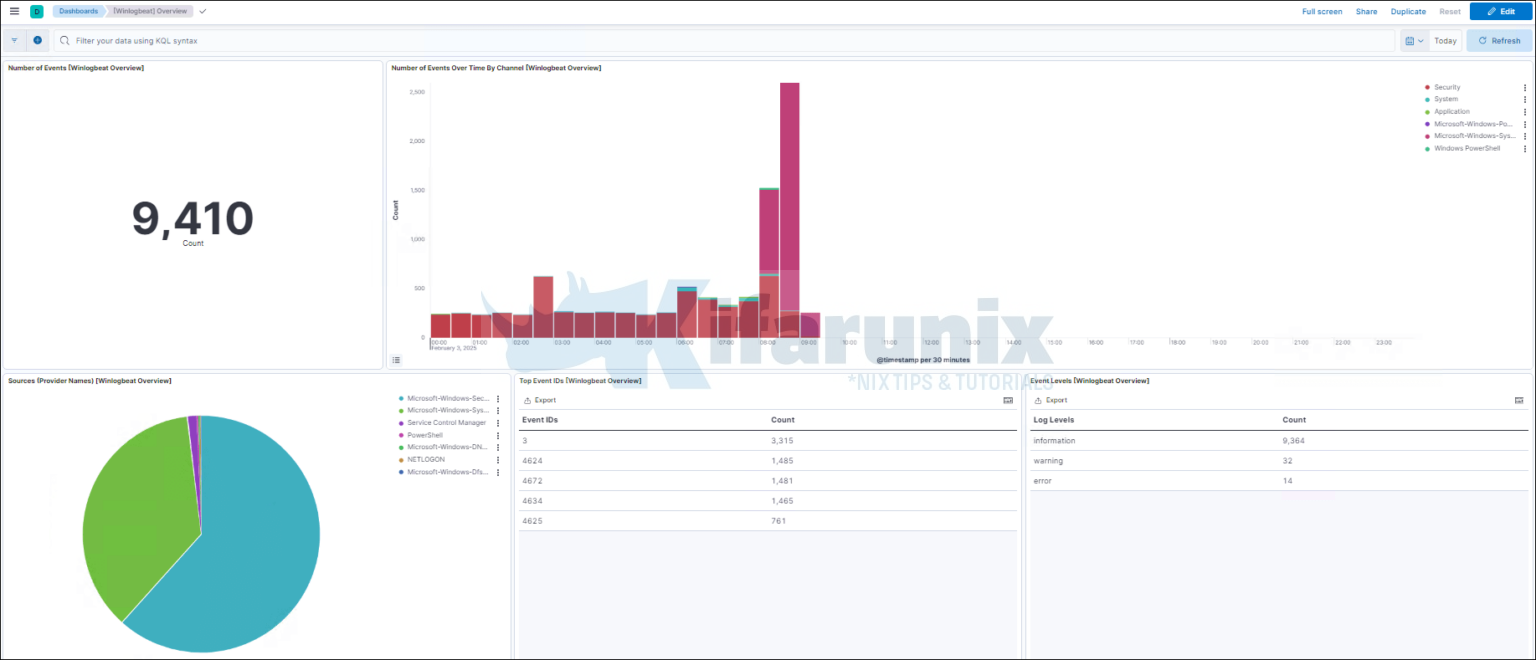Open the main navigation hamburger menu
The image size is (1536, 660).
pos(15,11)
